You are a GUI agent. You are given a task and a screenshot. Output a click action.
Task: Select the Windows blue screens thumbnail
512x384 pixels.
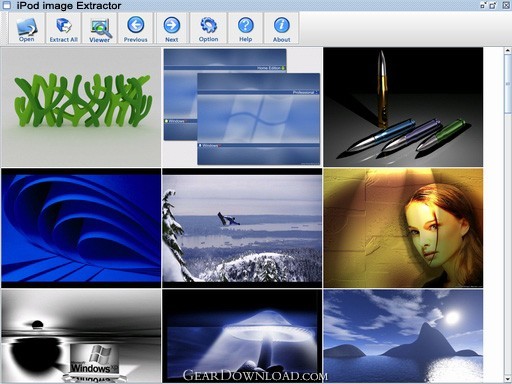(x=242, y=107)
